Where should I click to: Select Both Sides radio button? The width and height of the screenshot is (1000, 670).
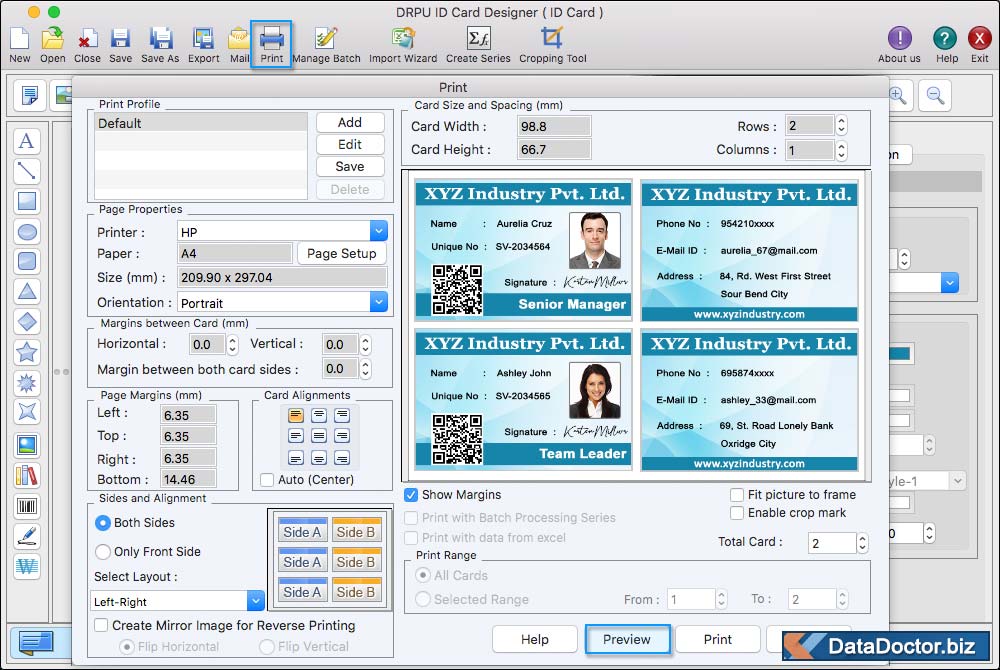[x=103, y=523]
